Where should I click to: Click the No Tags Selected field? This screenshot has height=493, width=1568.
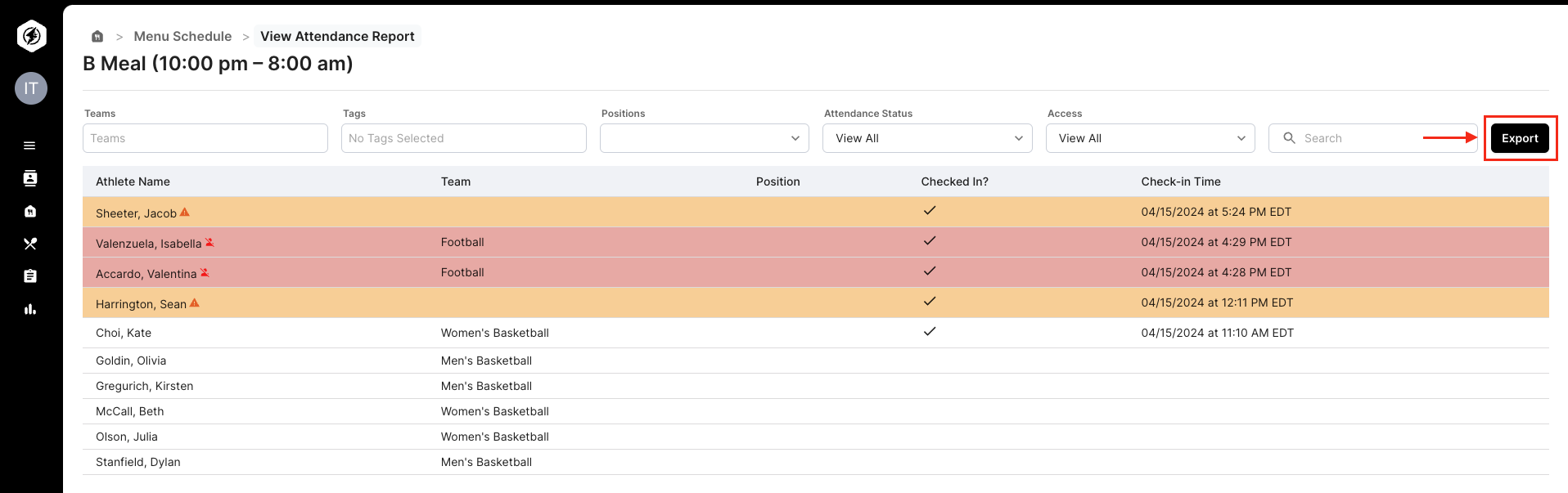[464, 138]
